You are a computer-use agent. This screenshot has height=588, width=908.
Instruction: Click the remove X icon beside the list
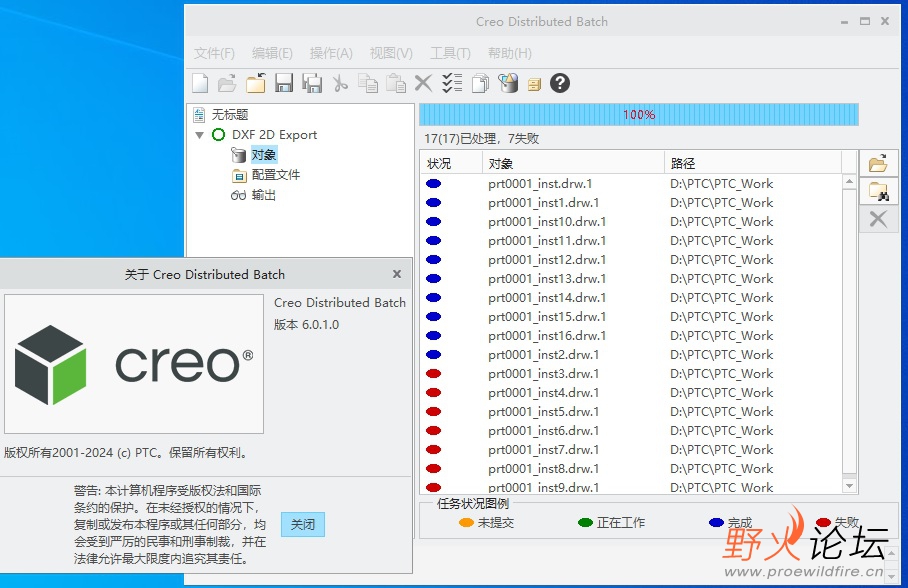coord(878,219)
